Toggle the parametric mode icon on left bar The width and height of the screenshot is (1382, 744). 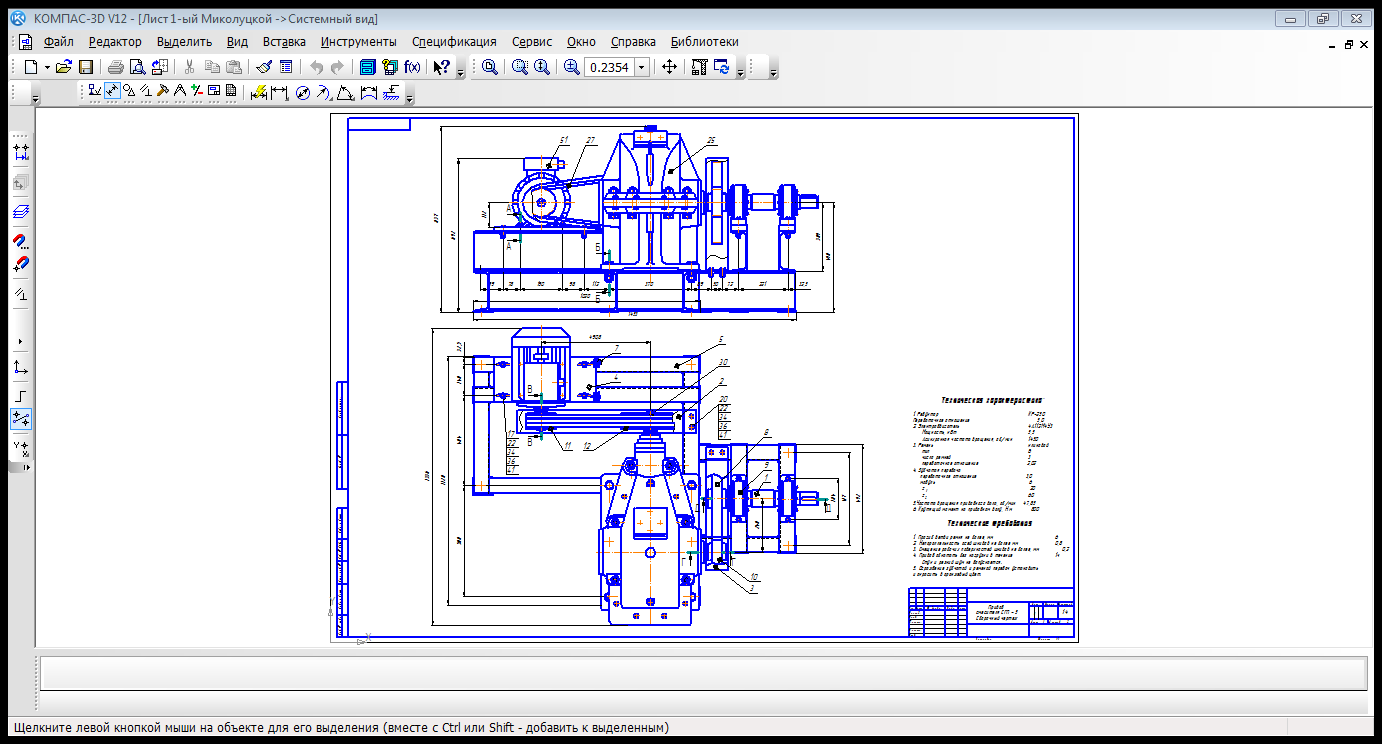(x=21, y=294)
